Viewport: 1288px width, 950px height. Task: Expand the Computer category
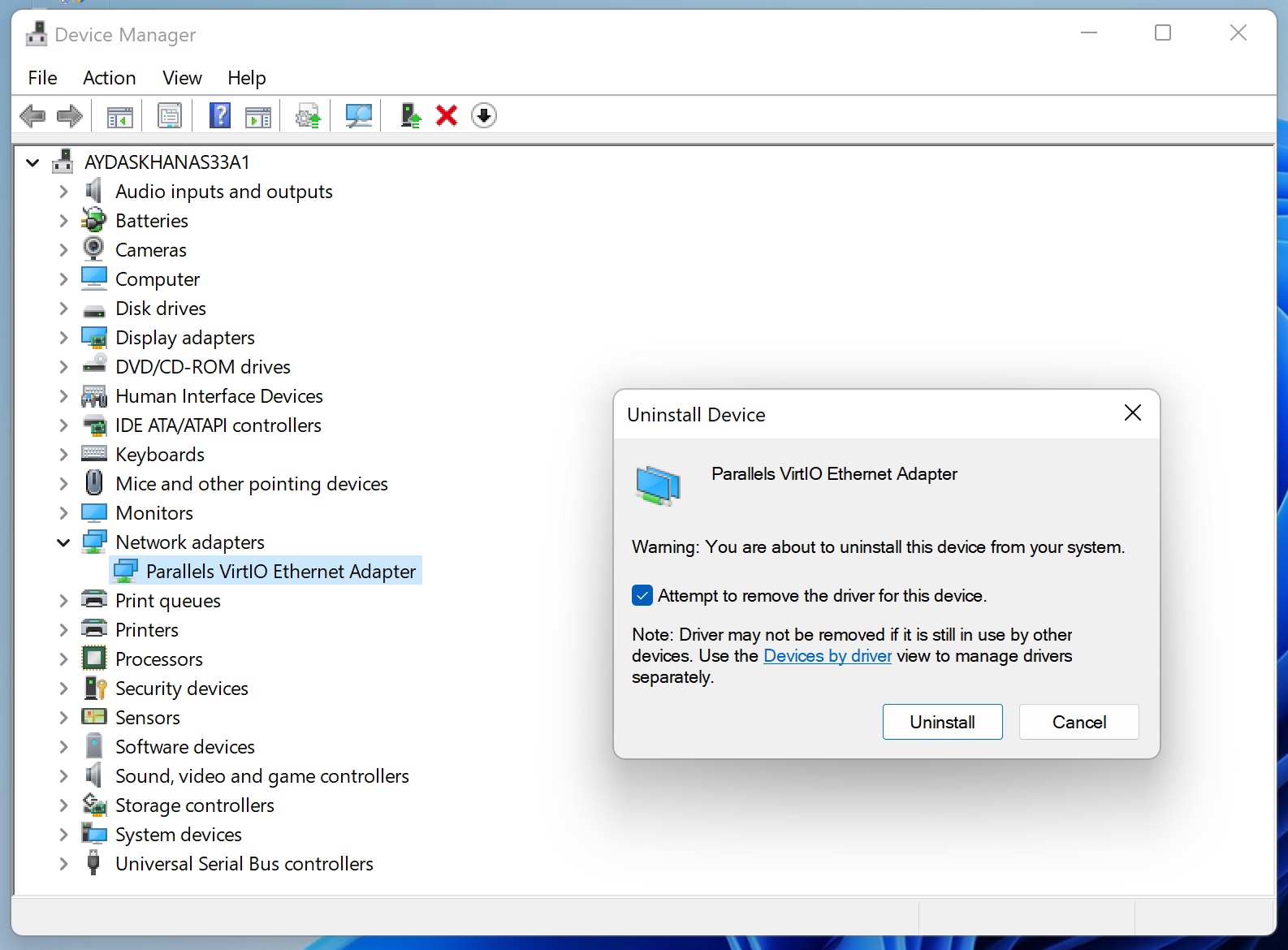pyautogui.click(x=63, y=279)
